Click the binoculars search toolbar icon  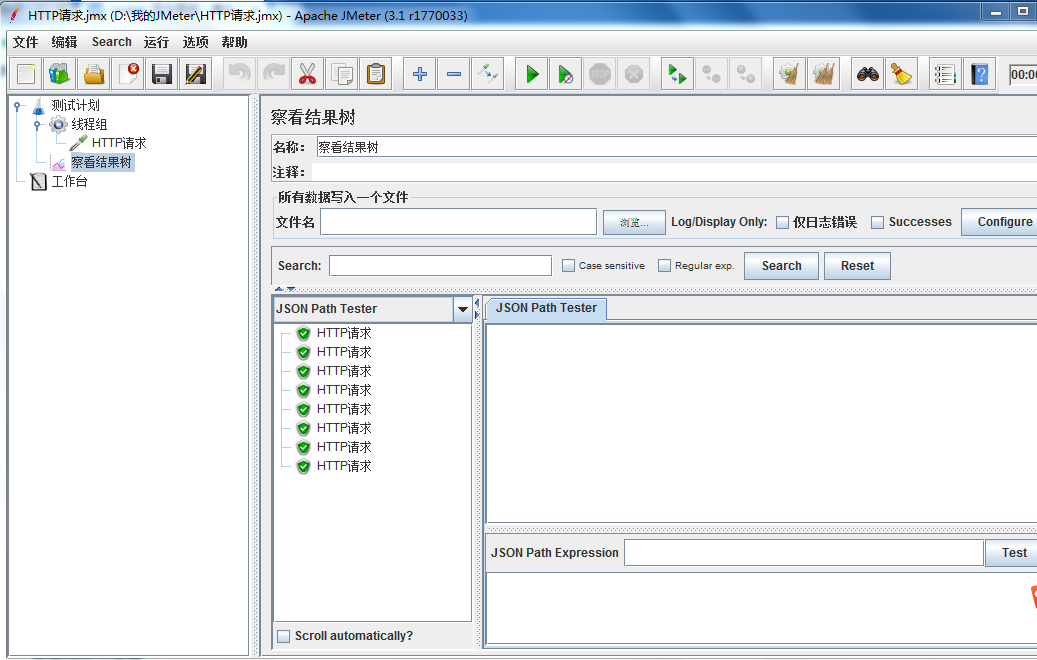tap(867, 73)
